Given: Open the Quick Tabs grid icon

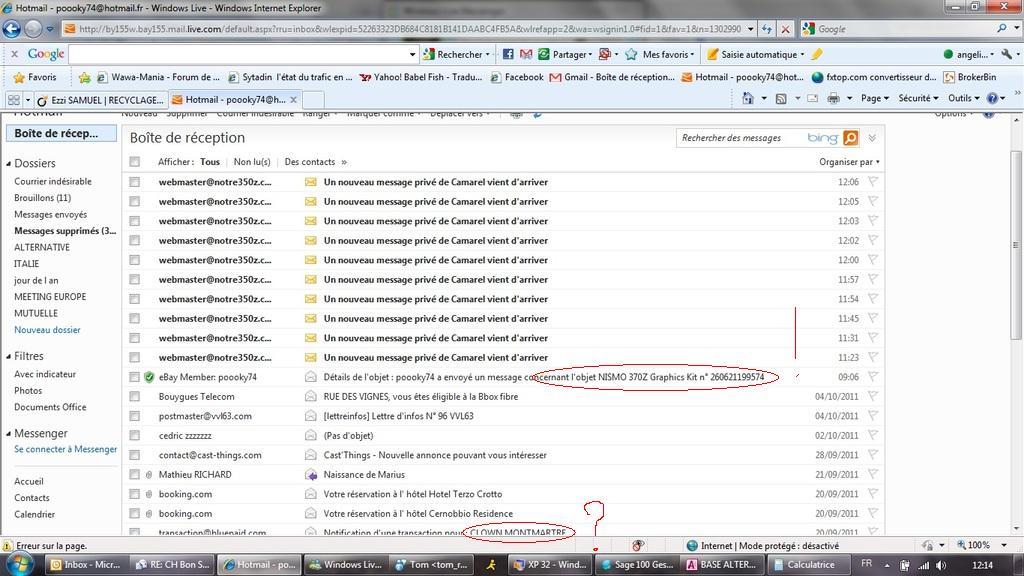Looking at the screenshot, I should click(13, 99).
